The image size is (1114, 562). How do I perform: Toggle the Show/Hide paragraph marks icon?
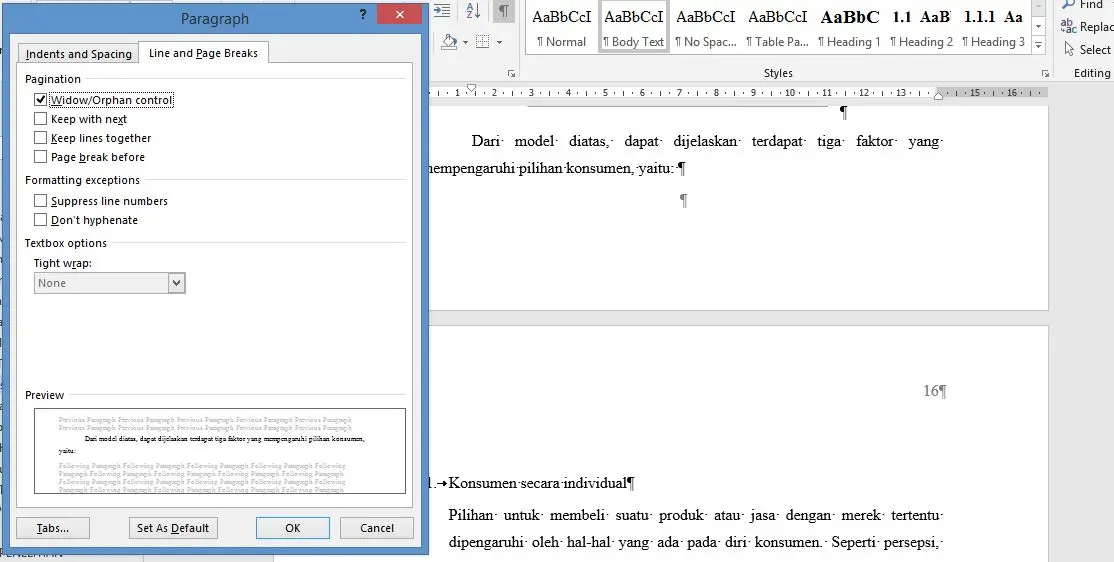(x=503, y=11)
